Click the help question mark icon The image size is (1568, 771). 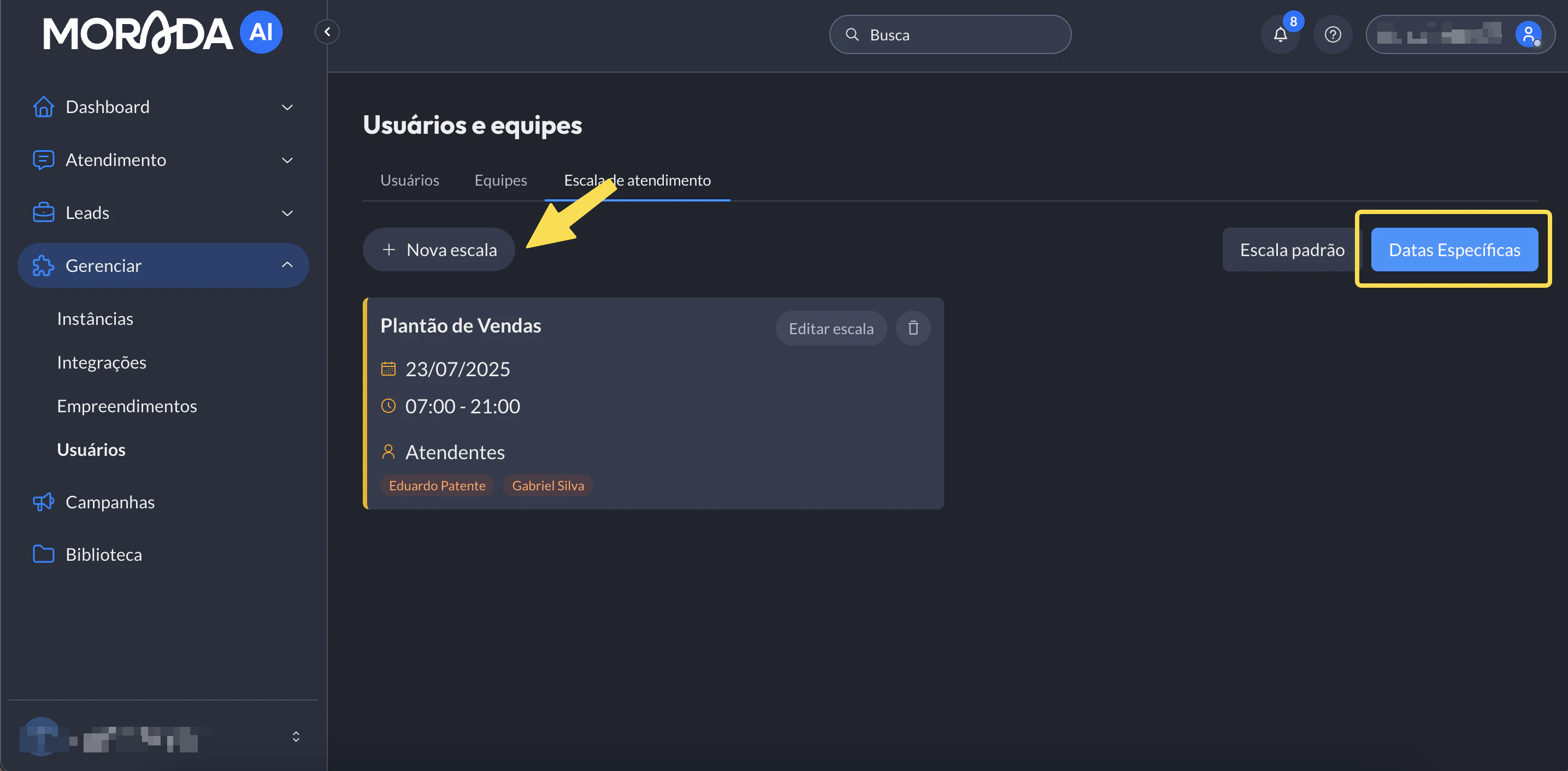(1333, 35)
